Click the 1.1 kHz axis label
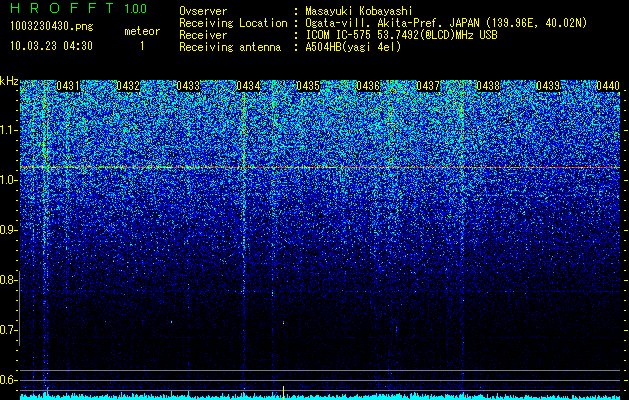 pyautogui.click(x=9, y=130)
